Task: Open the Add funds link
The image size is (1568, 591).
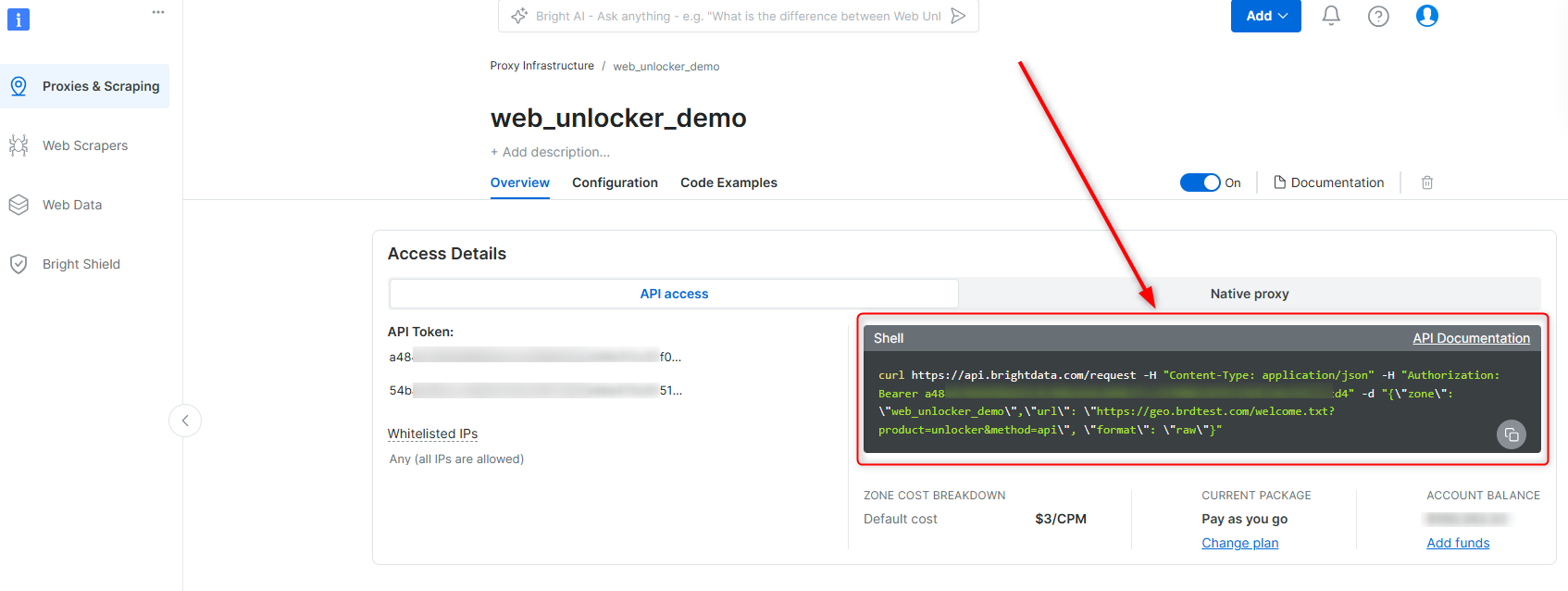Action: pyautogui.click(x=1458, y=543)
